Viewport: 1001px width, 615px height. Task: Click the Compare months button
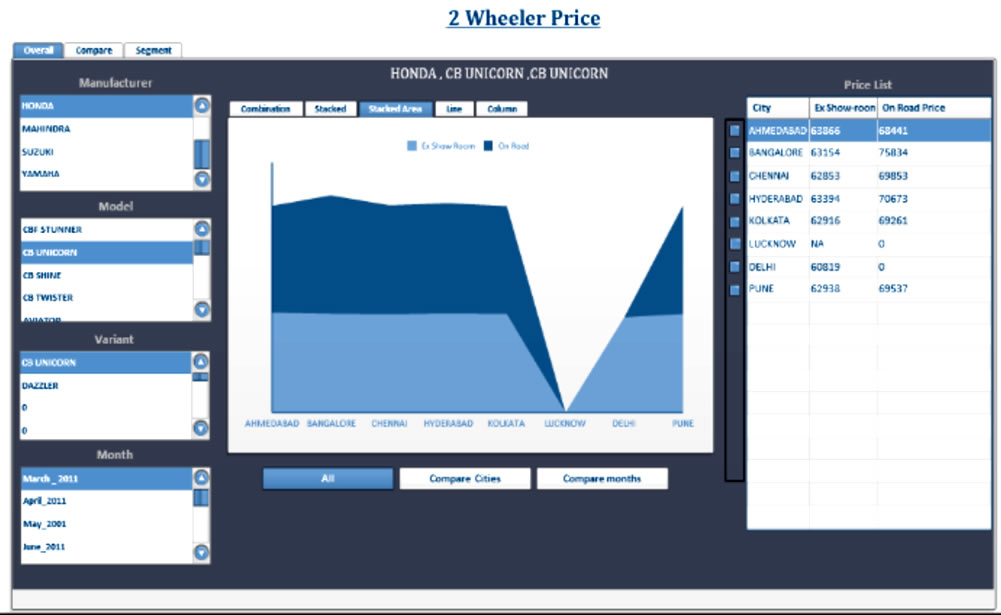pyautogui.click(x=601, y=479)
